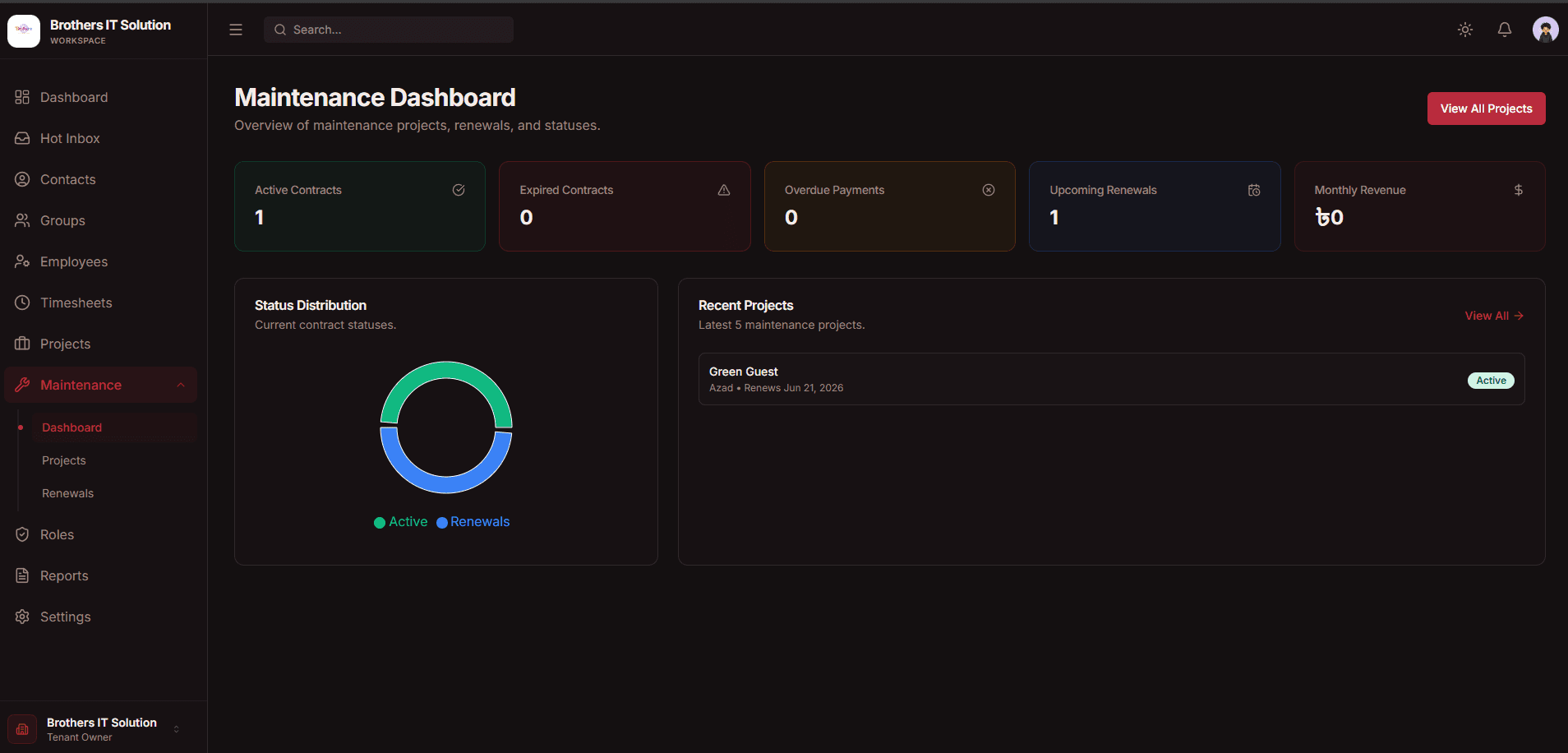Click the View All Projects button
Image resolution: width=1568 pixels, height=753 pixels.
1486,109
